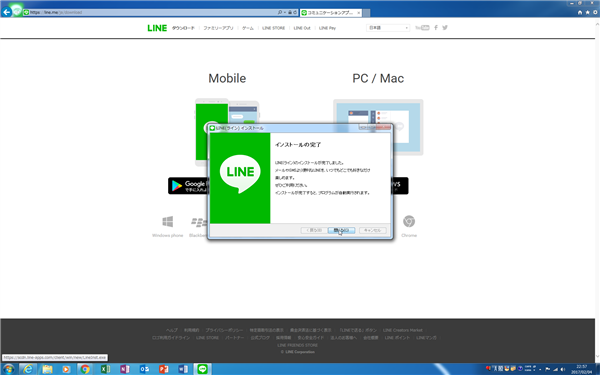The height and width of the screenshot is (375, 600).
Task: Open PowerPoint from the taskbar
Action: pyautogui.click(x=164, y=369)
